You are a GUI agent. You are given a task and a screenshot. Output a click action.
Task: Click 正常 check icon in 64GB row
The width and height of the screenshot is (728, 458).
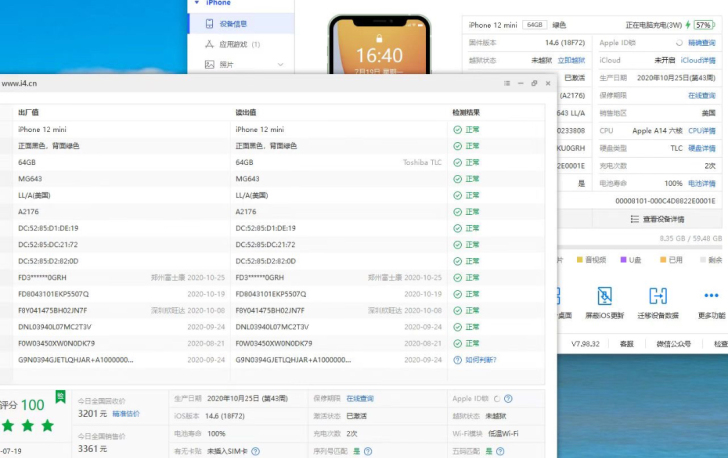[457, 163]
